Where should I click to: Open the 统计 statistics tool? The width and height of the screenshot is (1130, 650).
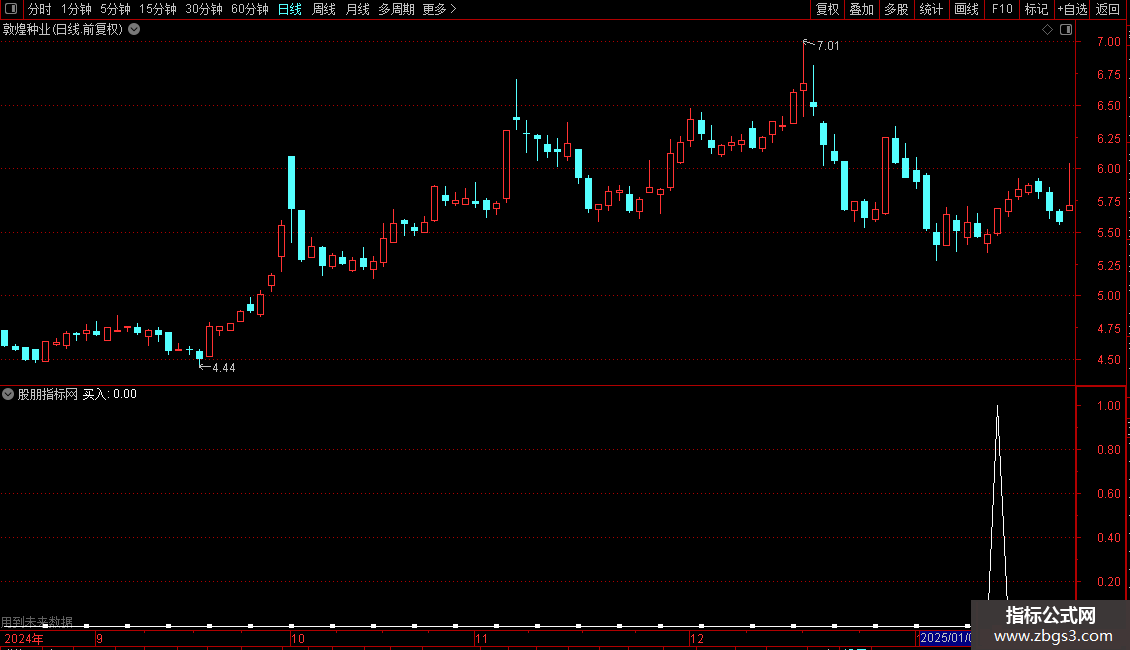click(x=931, y=9)
